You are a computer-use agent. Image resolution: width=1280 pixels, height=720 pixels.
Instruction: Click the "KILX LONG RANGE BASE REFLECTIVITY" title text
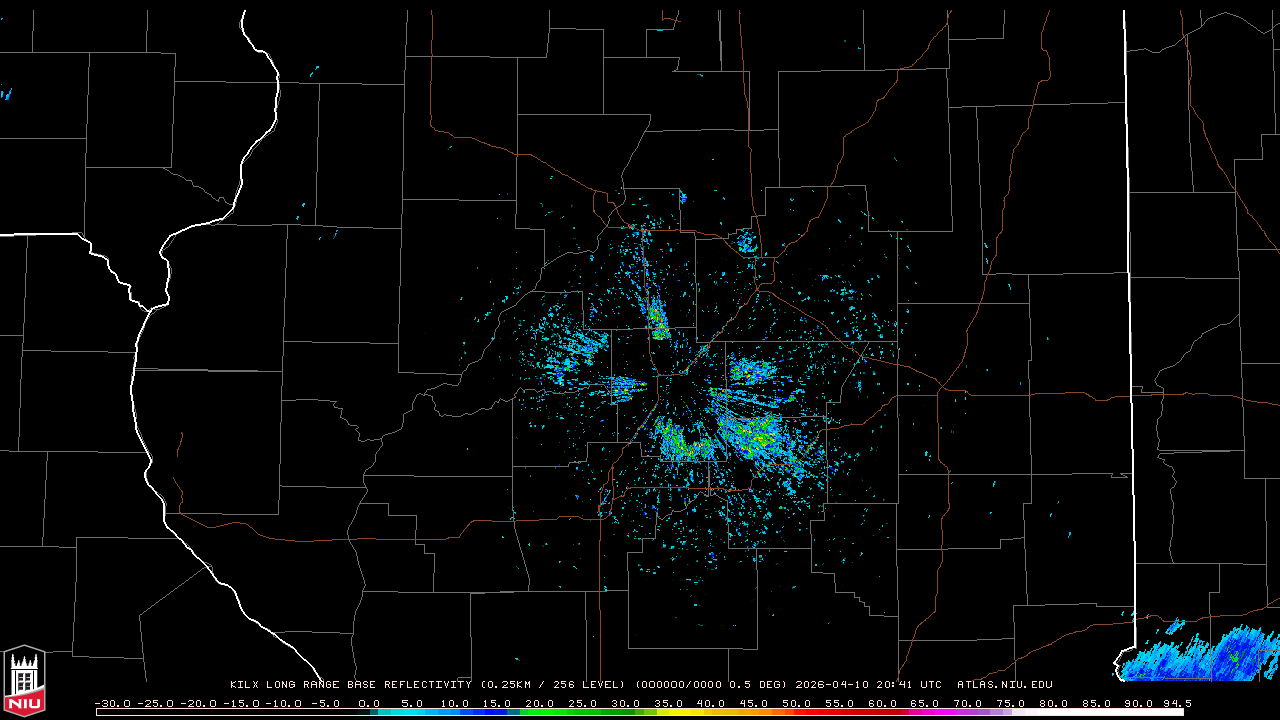(350, 685)
